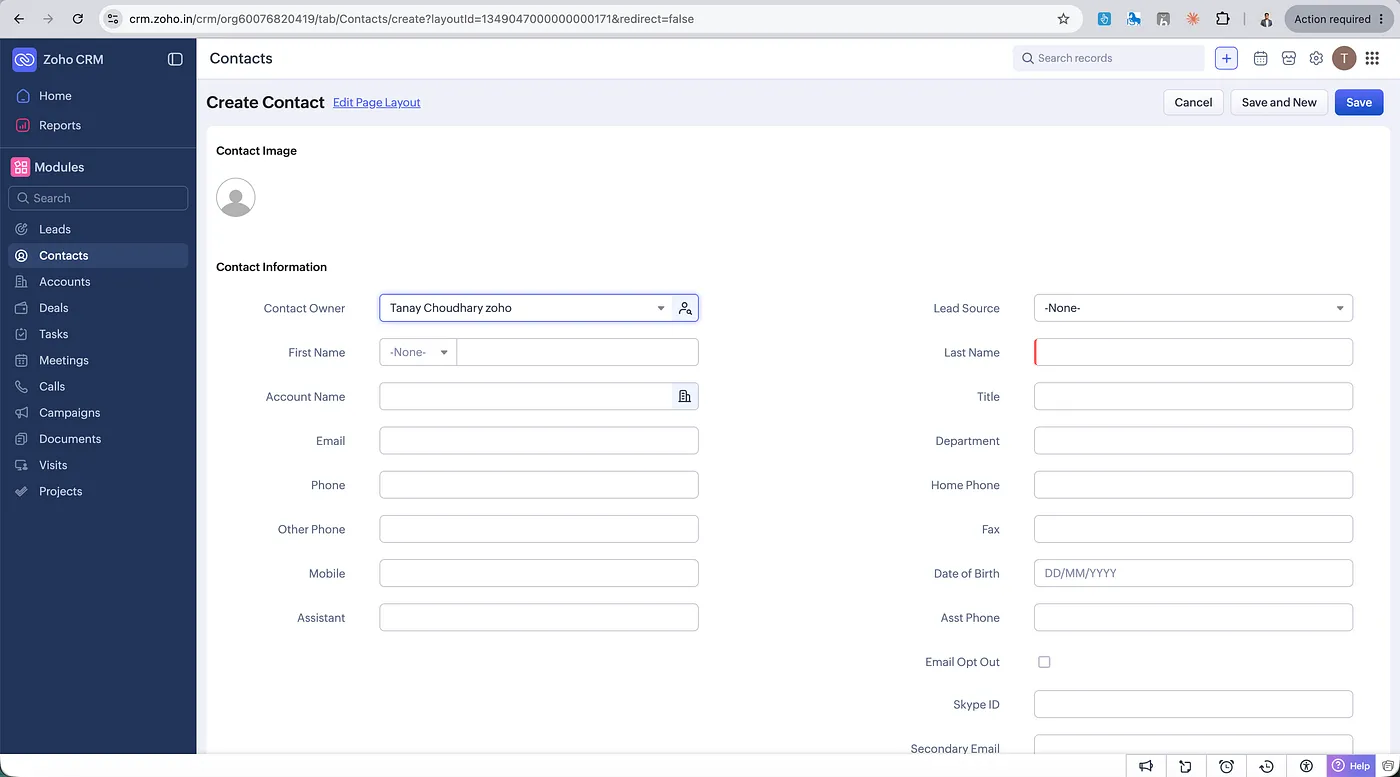Tick the Email Opt Out checkbox

pos(1044,662)
